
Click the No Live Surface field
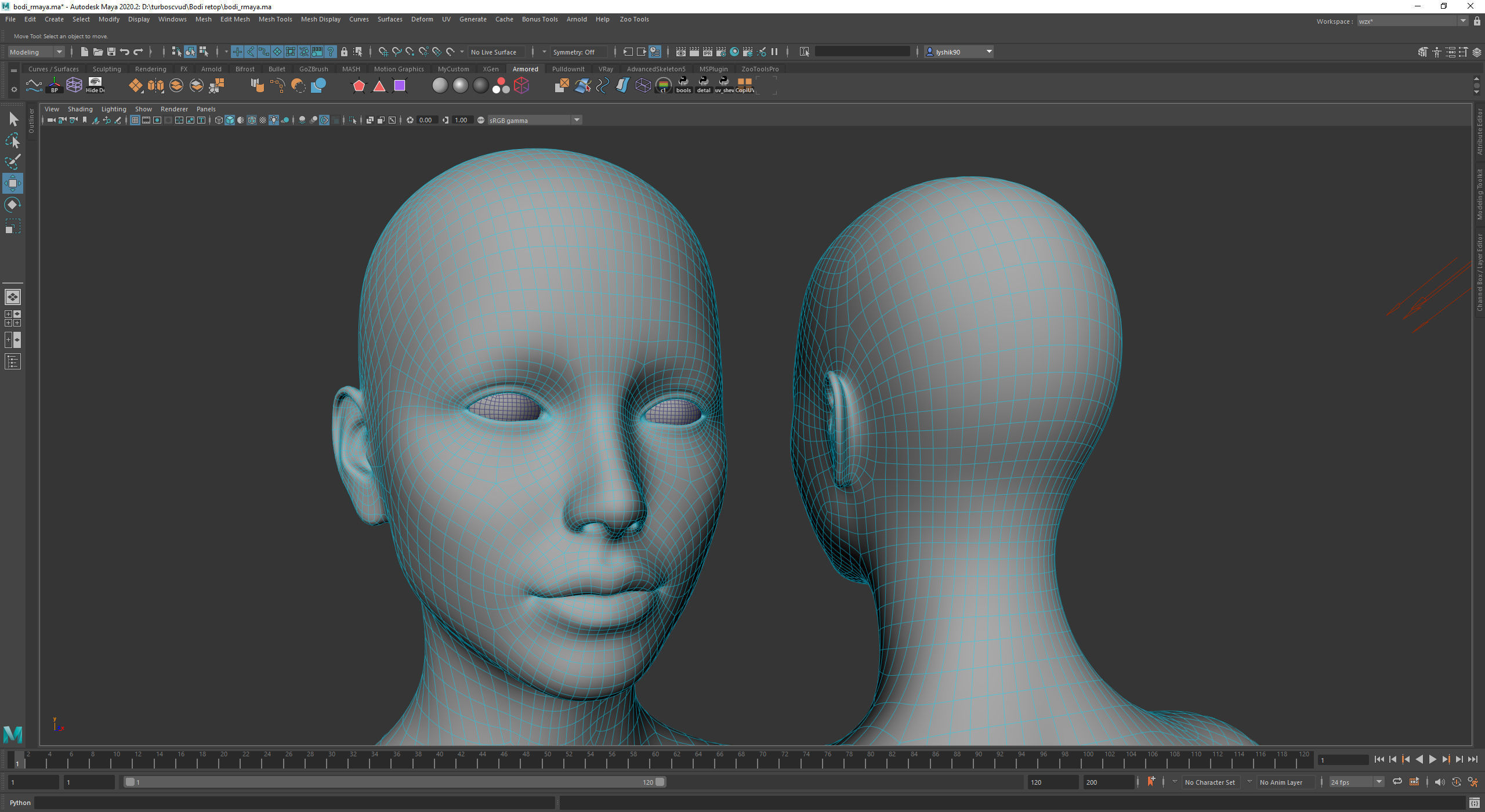[496, 52]
